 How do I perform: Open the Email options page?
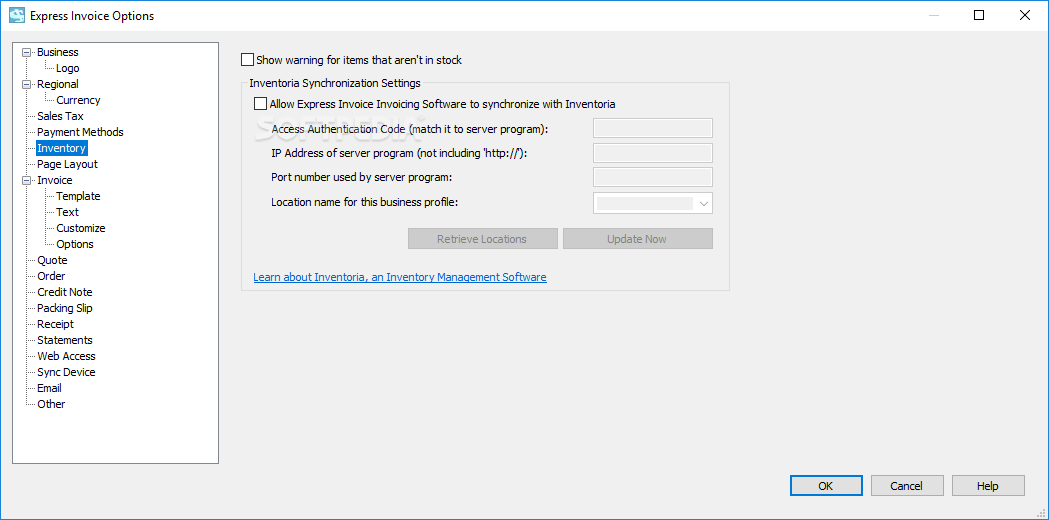[50, 389]
